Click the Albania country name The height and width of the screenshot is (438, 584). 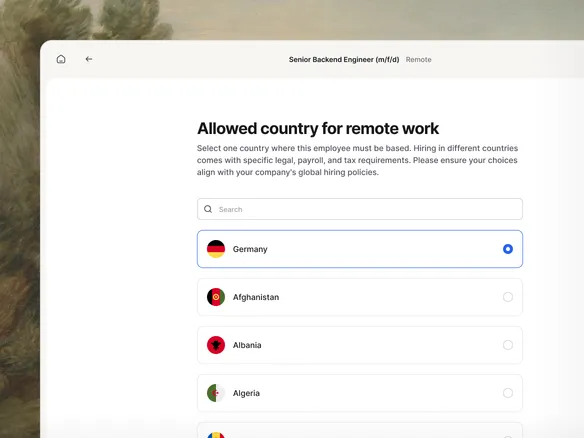[247, 345]
